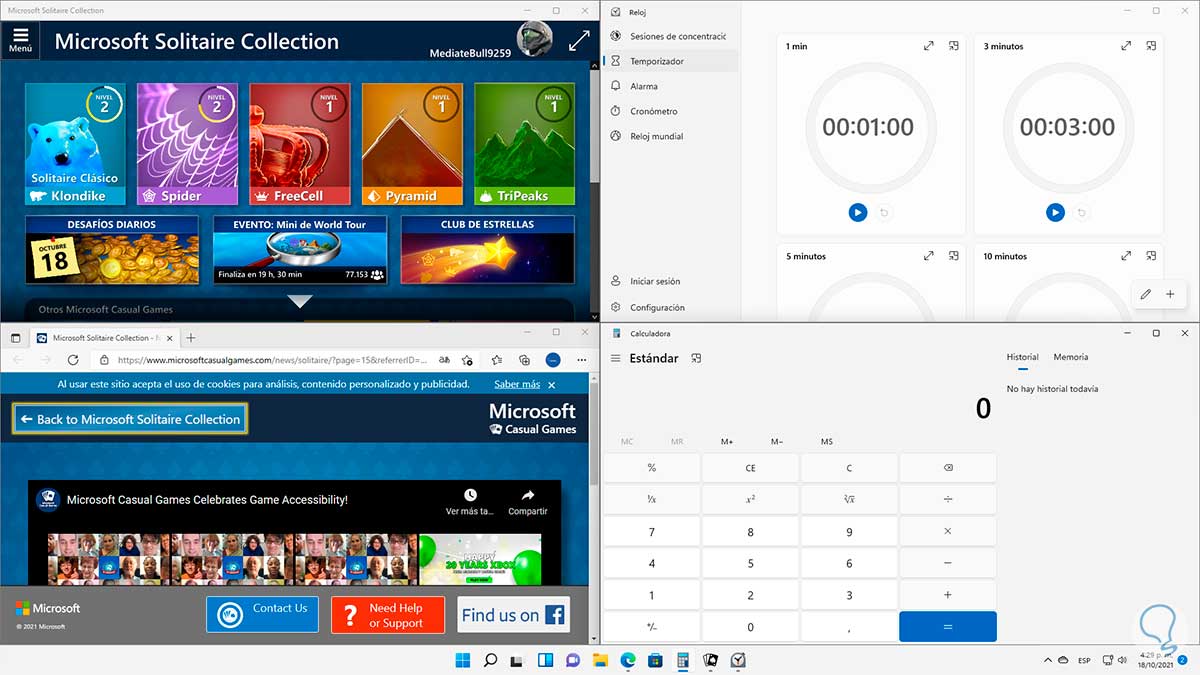The image size is (1200, 675).
Task: Open the taskbar Search magnifier
Action: [491, 660]
